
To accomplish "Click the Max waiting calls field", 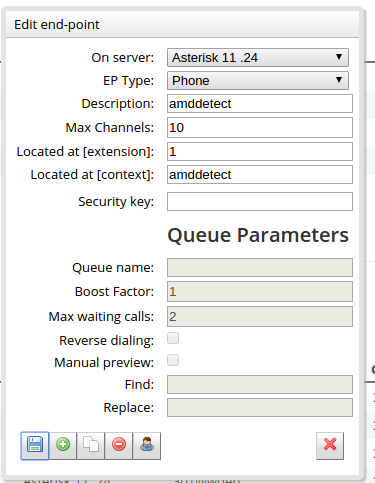I will pos(260,317).
